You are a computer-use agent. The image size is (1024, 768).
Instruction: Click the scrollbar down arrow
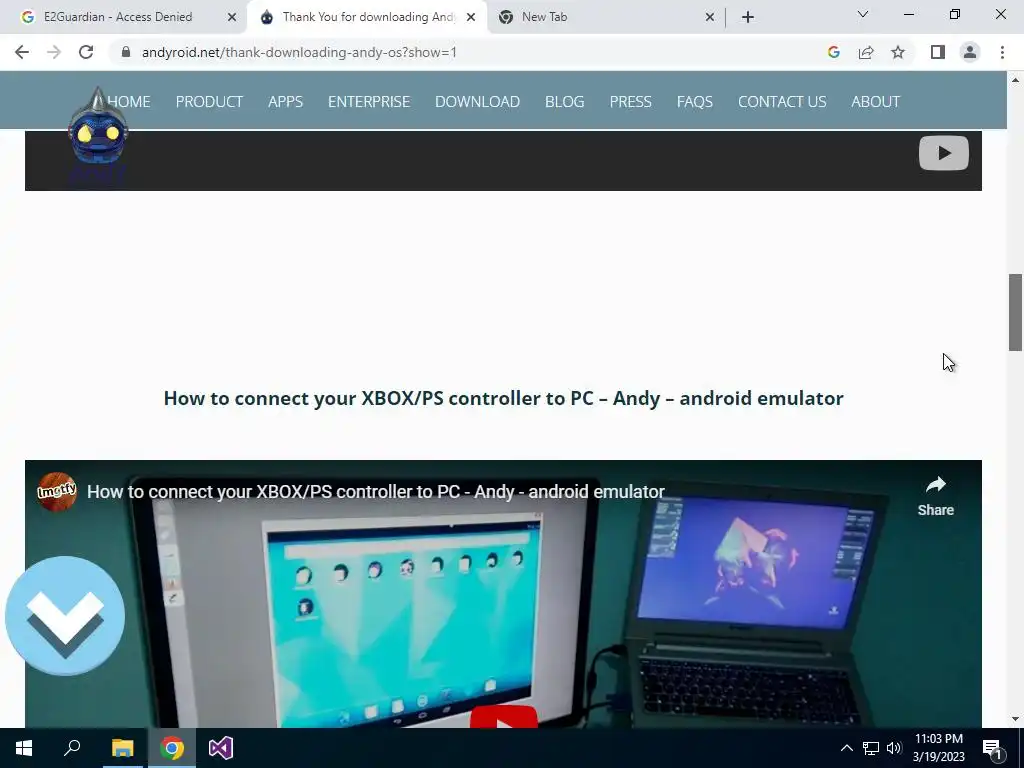click(x=1015, y=719)
